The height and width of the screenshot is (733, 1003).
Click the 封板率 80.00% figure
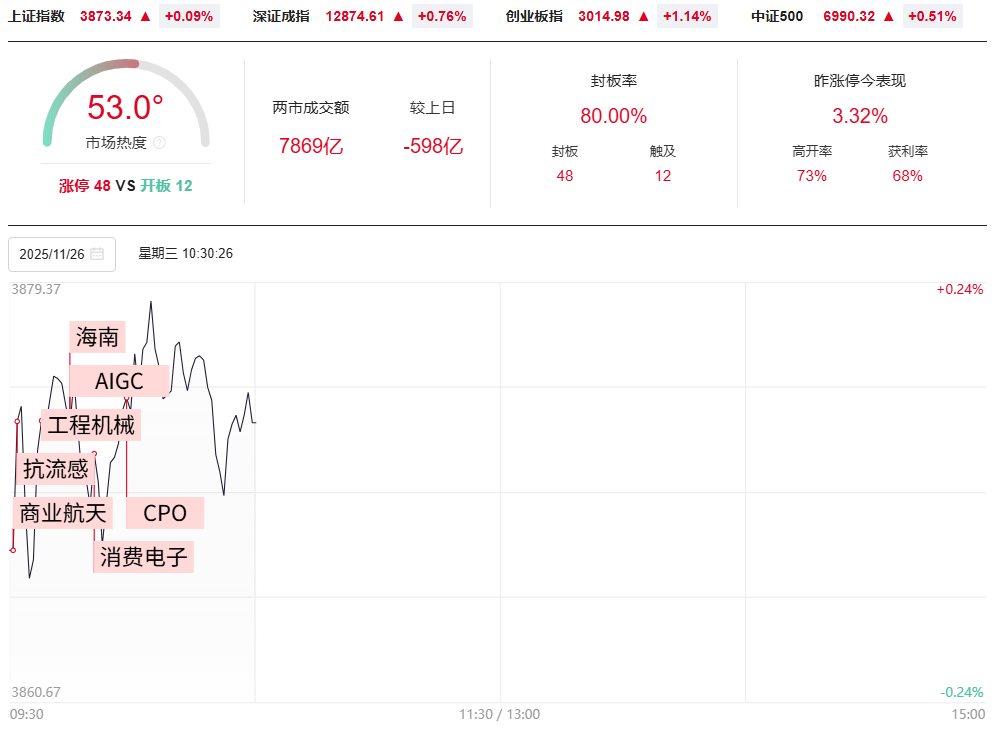click(613, 116)
